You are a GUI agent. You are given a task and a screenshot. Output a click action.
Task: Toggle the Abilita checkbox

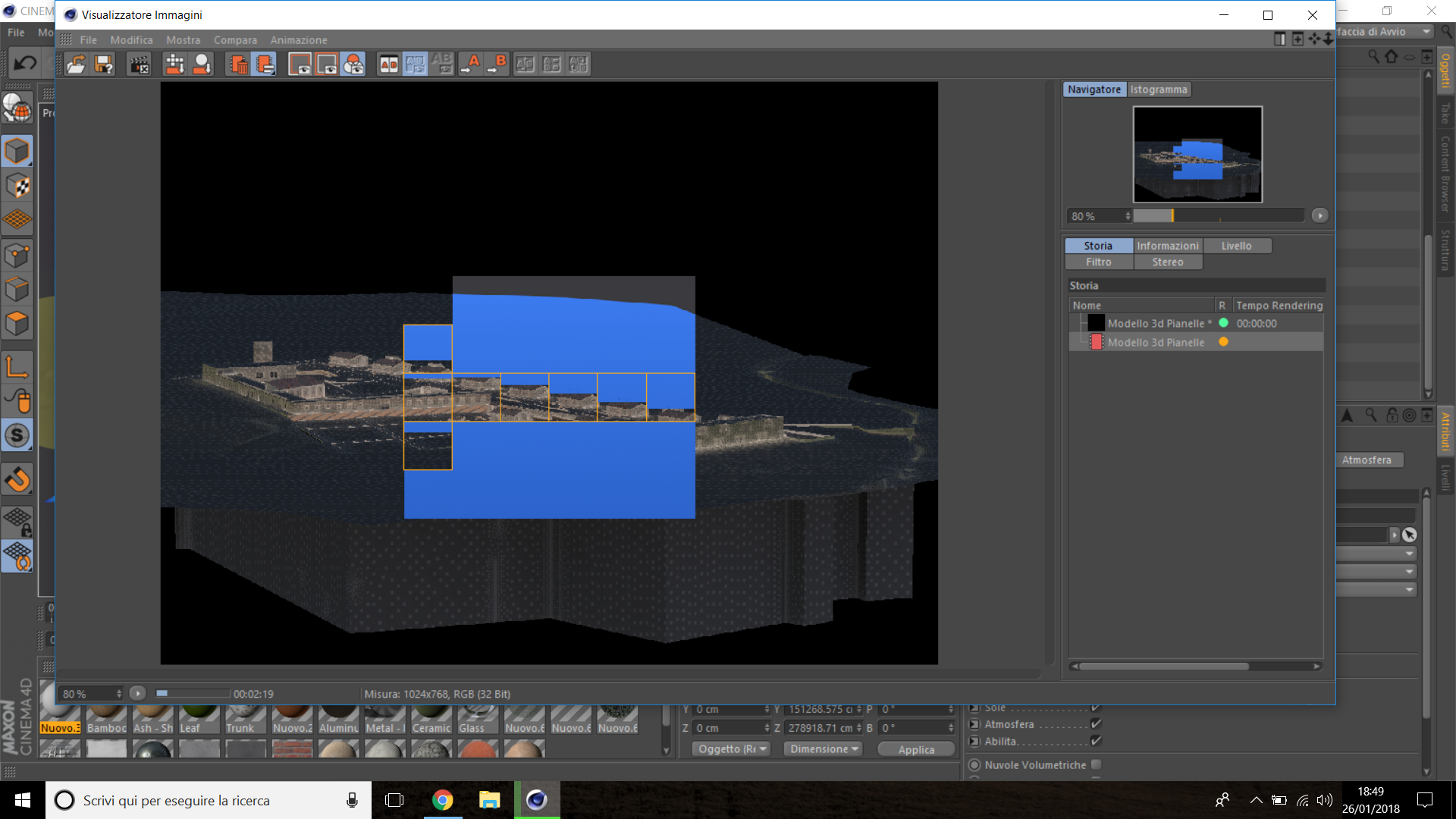click(1096, 741)
